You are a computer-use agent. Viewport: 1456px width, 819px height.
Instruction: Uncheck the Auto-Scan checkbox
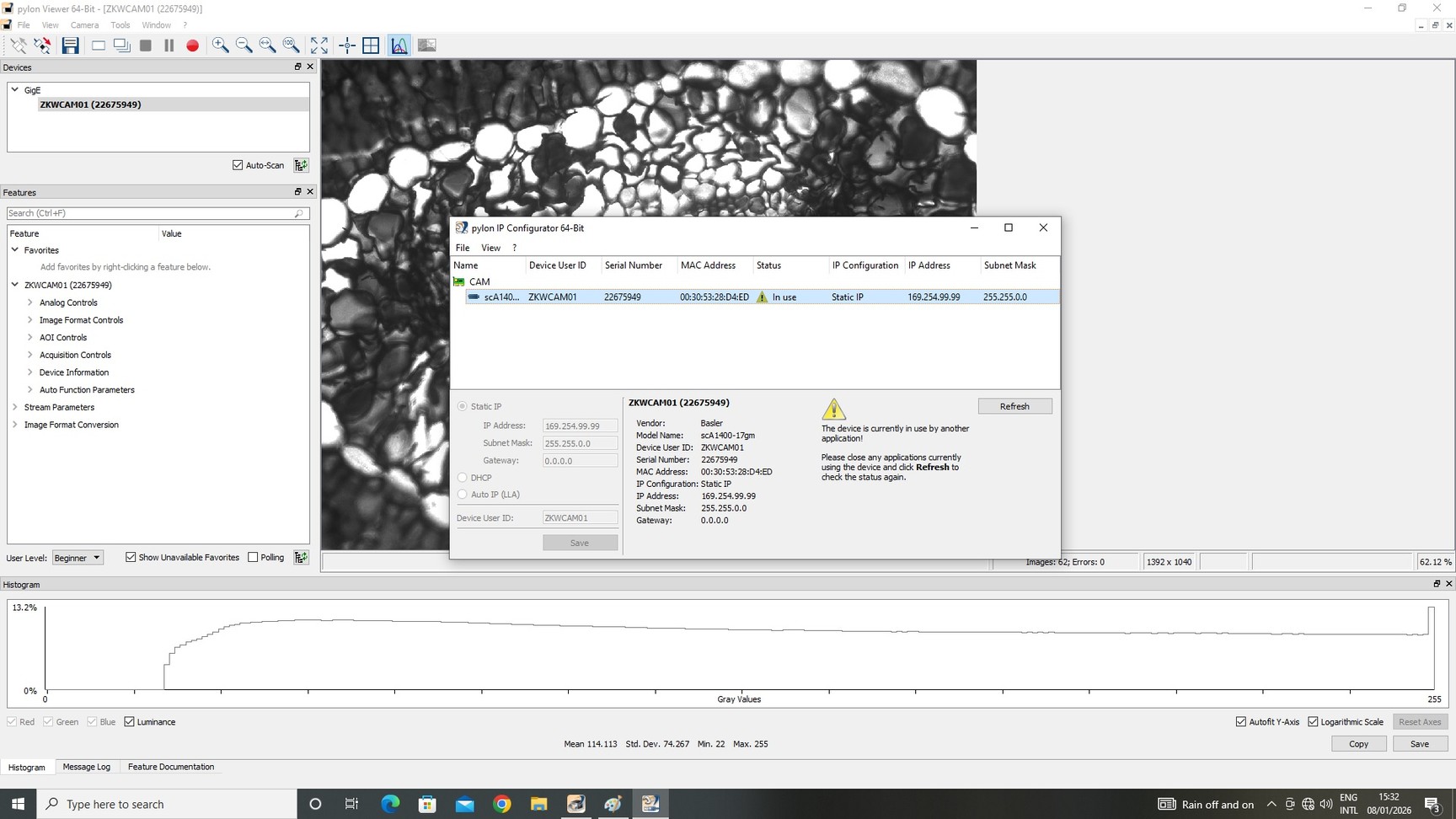coord(238,165)
